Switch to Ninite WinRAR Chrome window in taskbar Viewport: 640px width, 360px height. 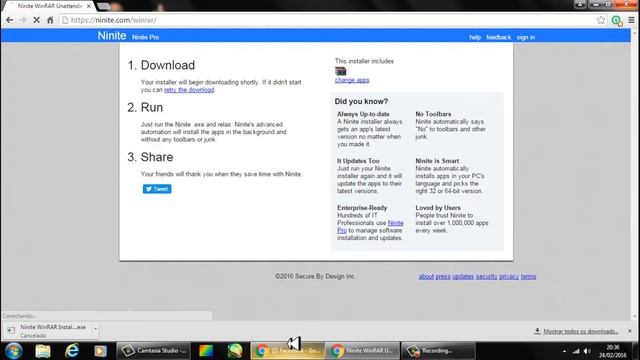362,351
